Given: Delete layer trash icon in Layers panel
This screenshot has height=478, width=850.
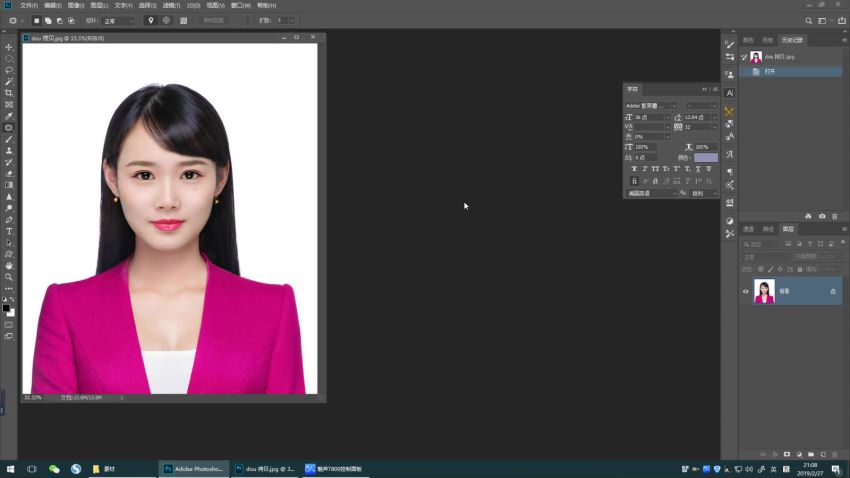Looking at the screenshot, I should point(835,454).
